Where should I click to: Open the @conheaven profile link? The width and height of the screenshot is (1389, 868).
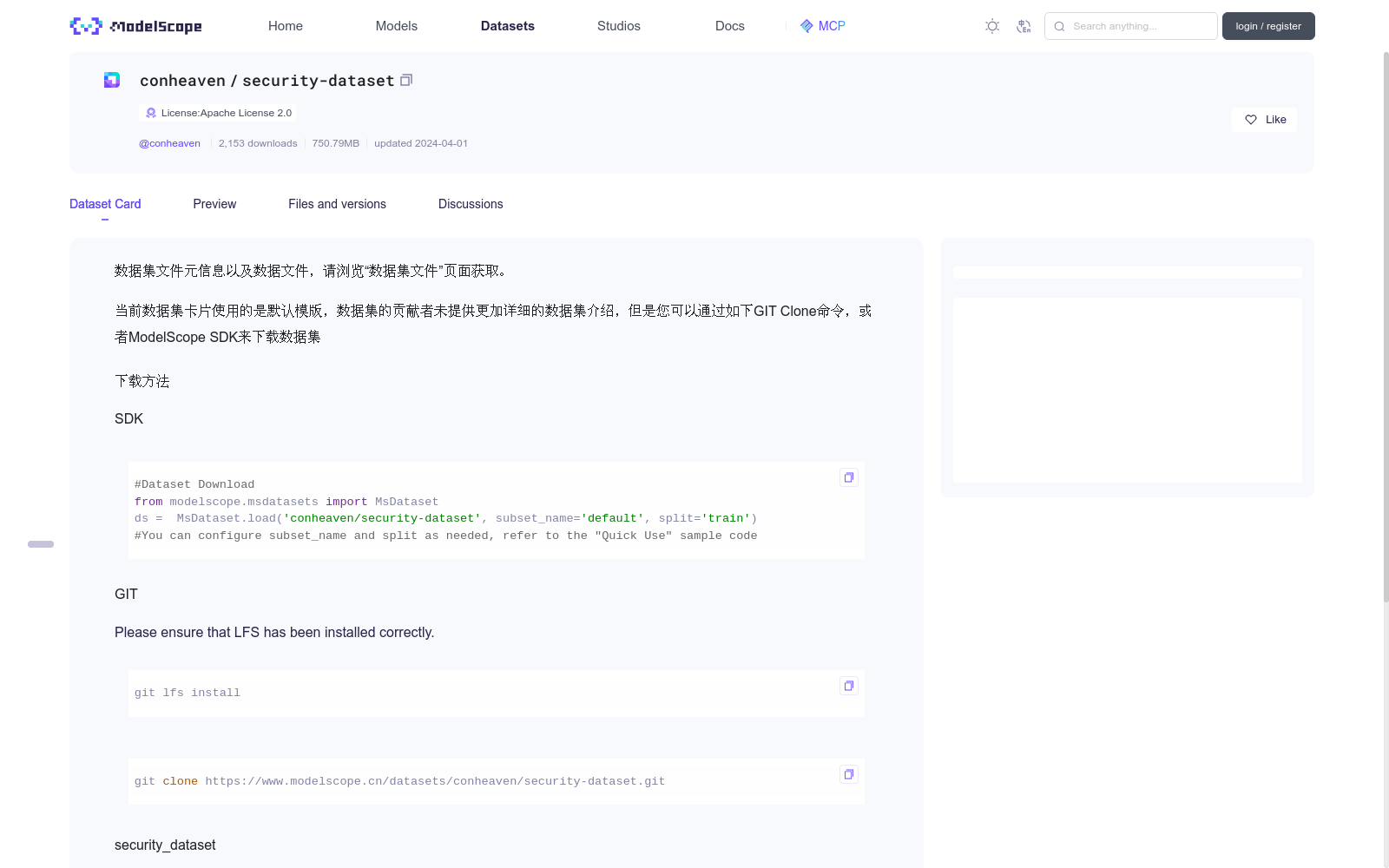[x=169, y=143]
